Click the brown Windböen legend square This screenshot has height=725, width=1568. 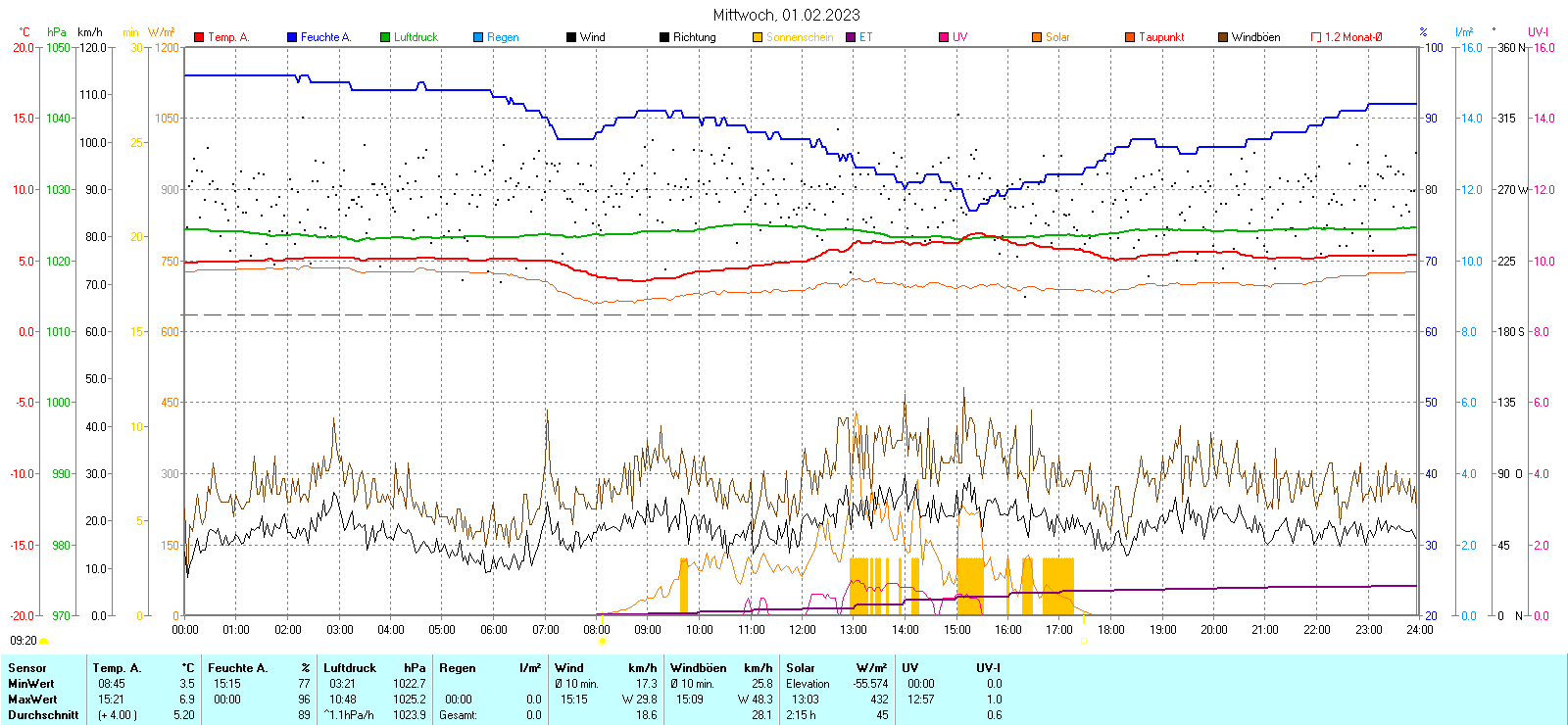pyautogui.click(x=1223, y=37)
